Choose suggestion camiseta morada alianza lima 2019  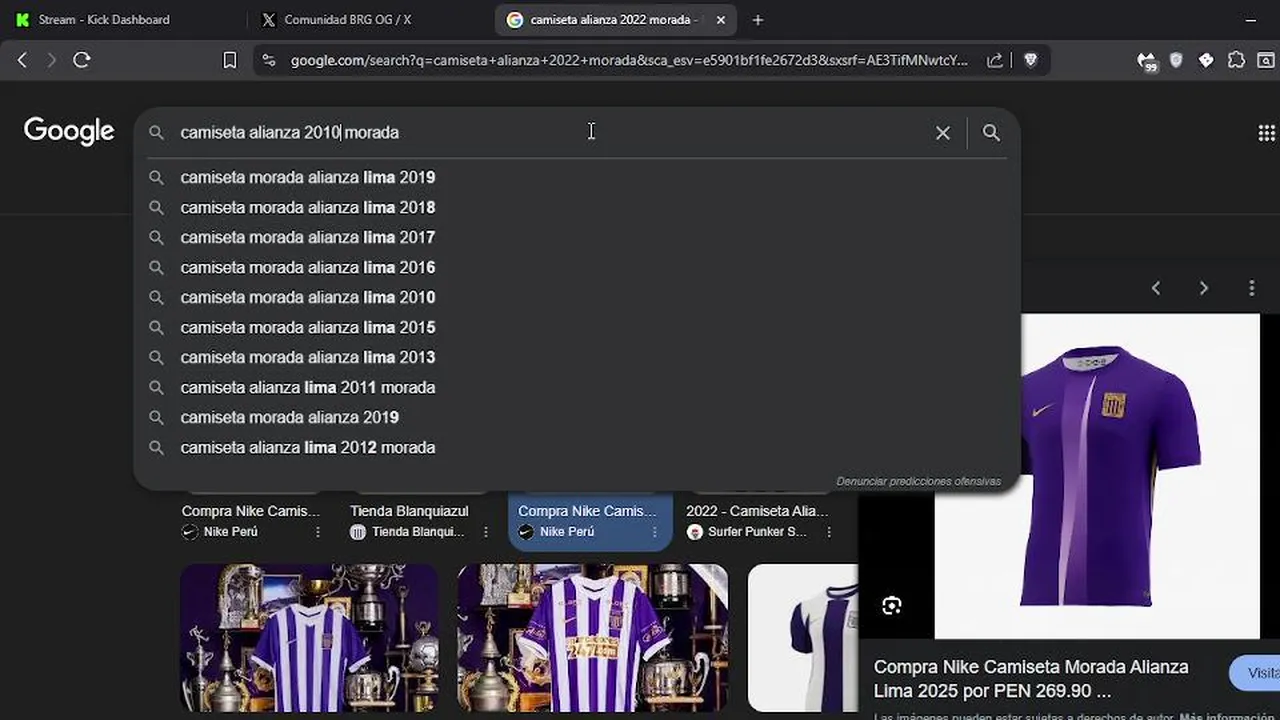click(577, 177)
